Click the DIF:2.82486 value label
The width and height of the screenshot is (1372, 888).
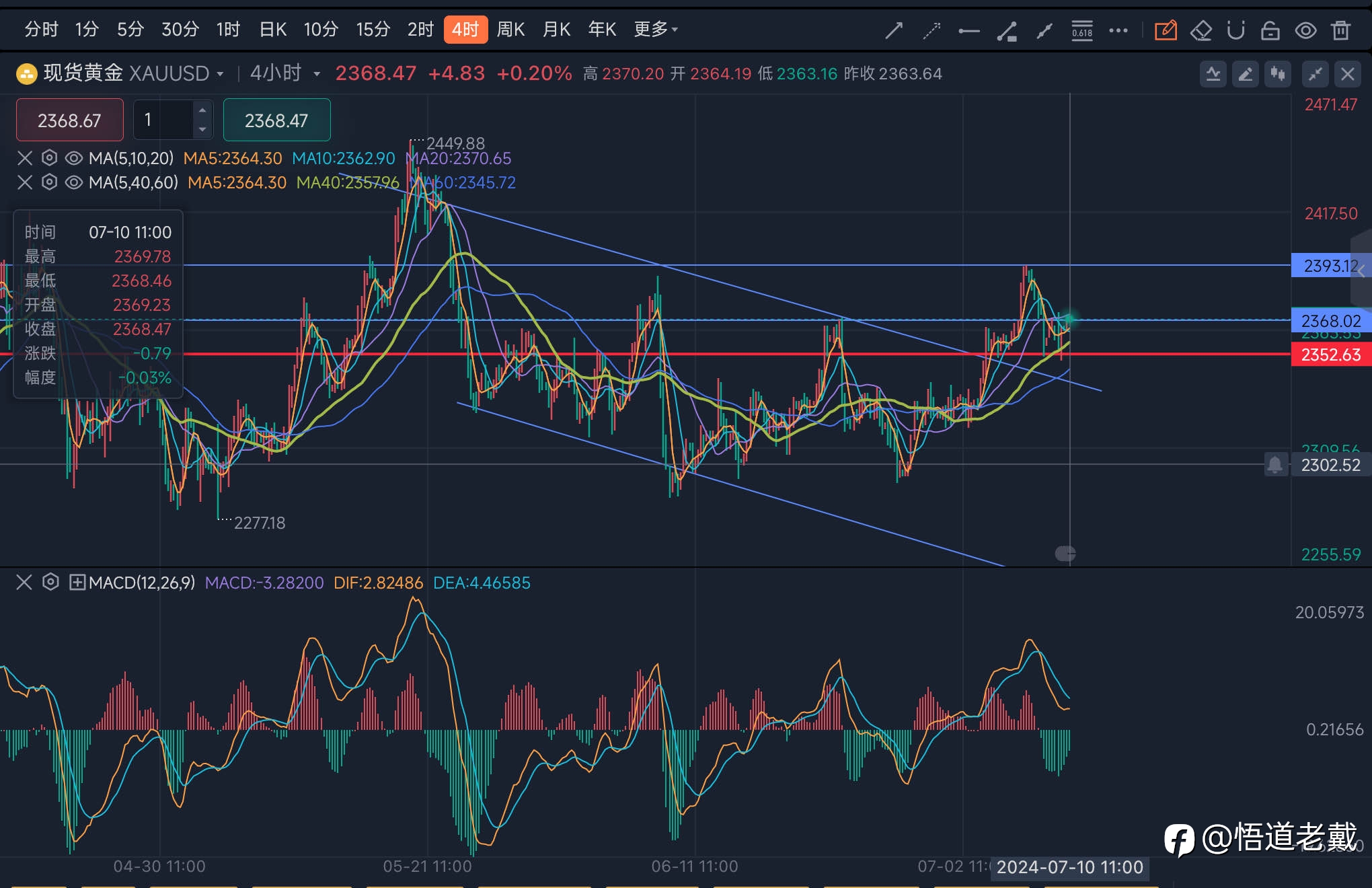378,583
